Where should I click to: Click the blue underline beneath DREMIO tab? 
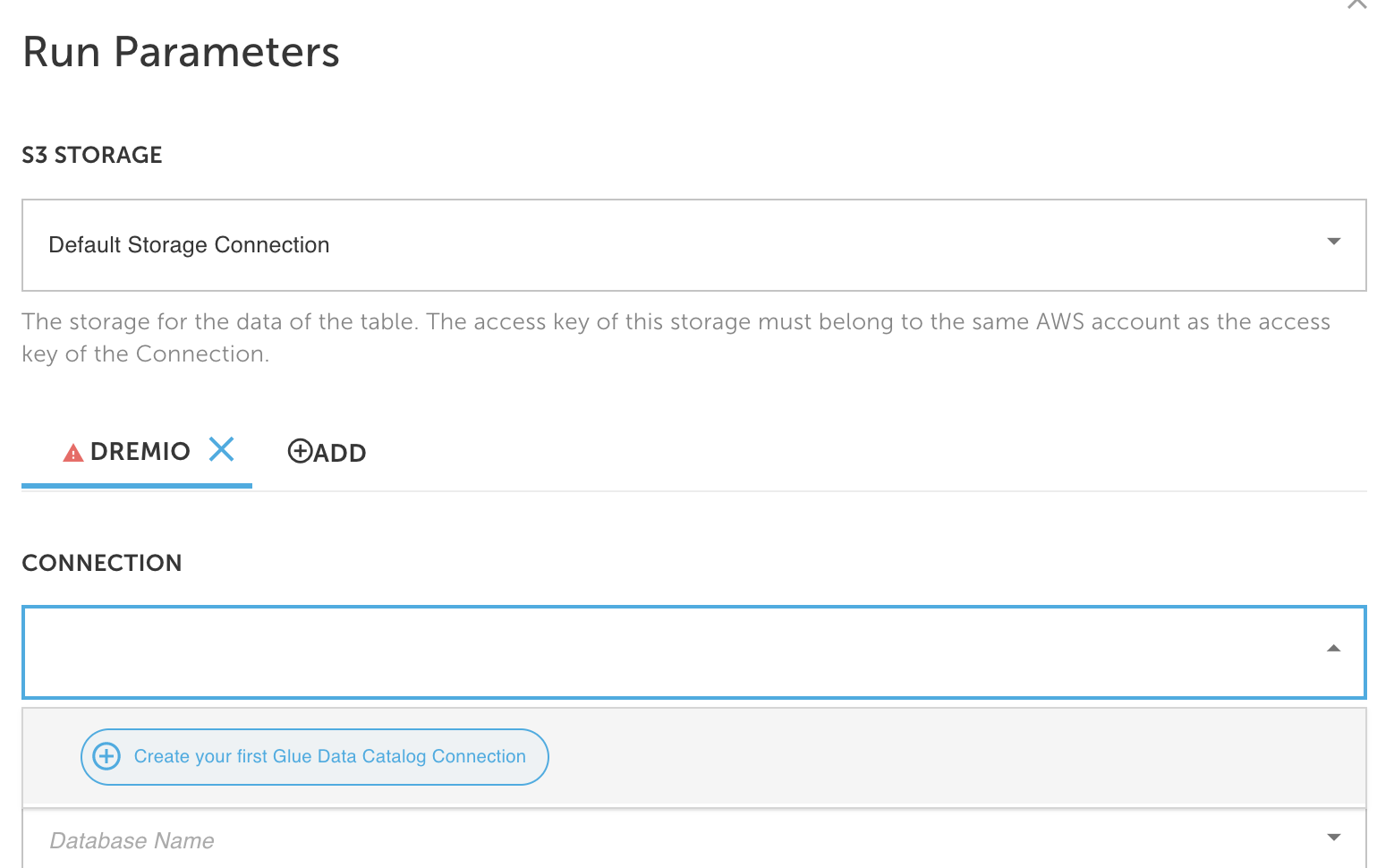click(x=137, y=486)
